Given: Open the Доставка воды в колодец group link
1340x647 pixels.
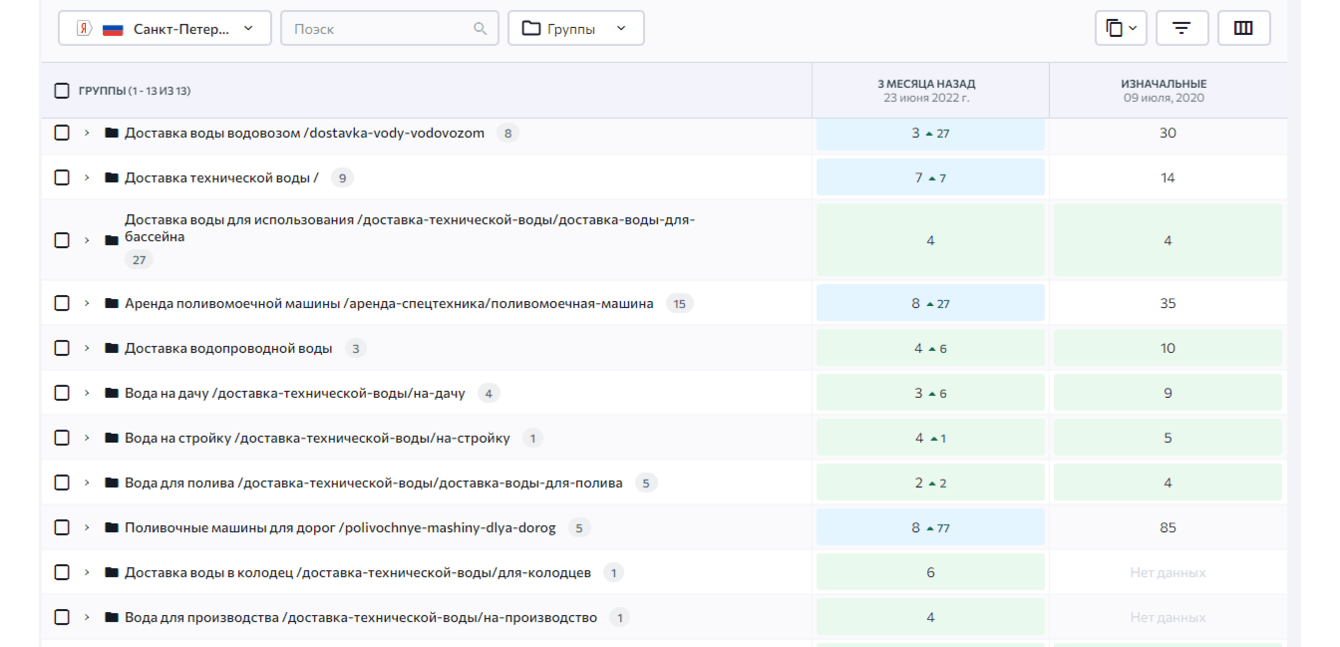Looking at the screenshot, I should click(x=357, y=573).
